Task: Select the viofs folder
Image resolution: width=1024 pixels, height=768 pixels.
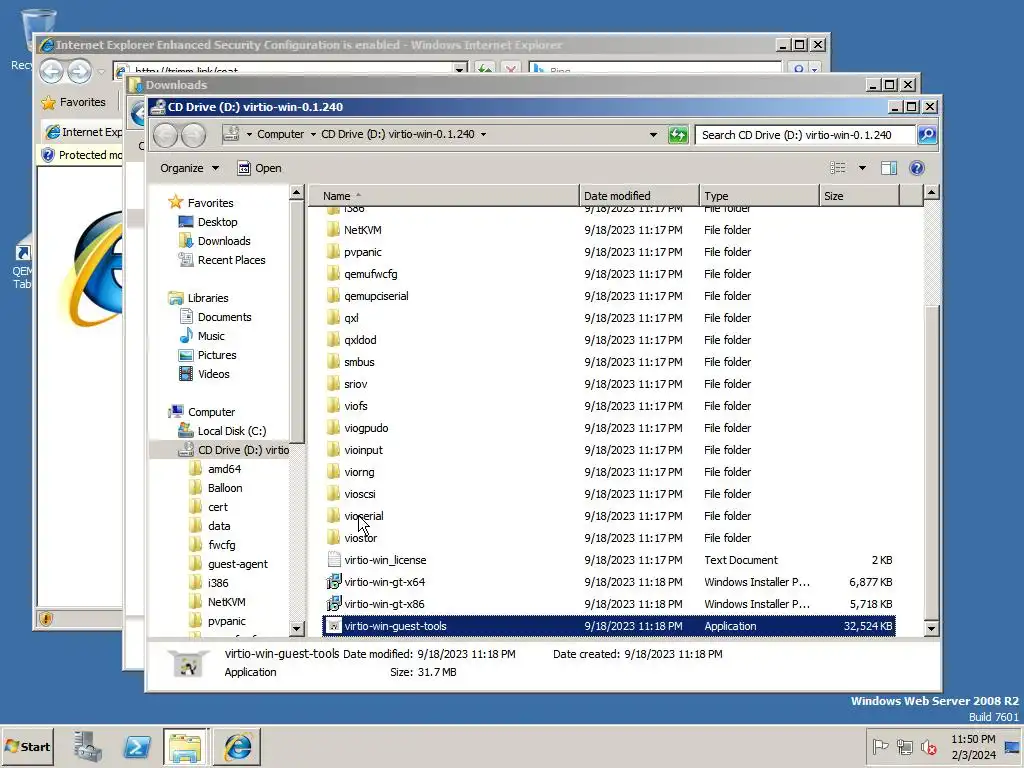Action: 356,406
